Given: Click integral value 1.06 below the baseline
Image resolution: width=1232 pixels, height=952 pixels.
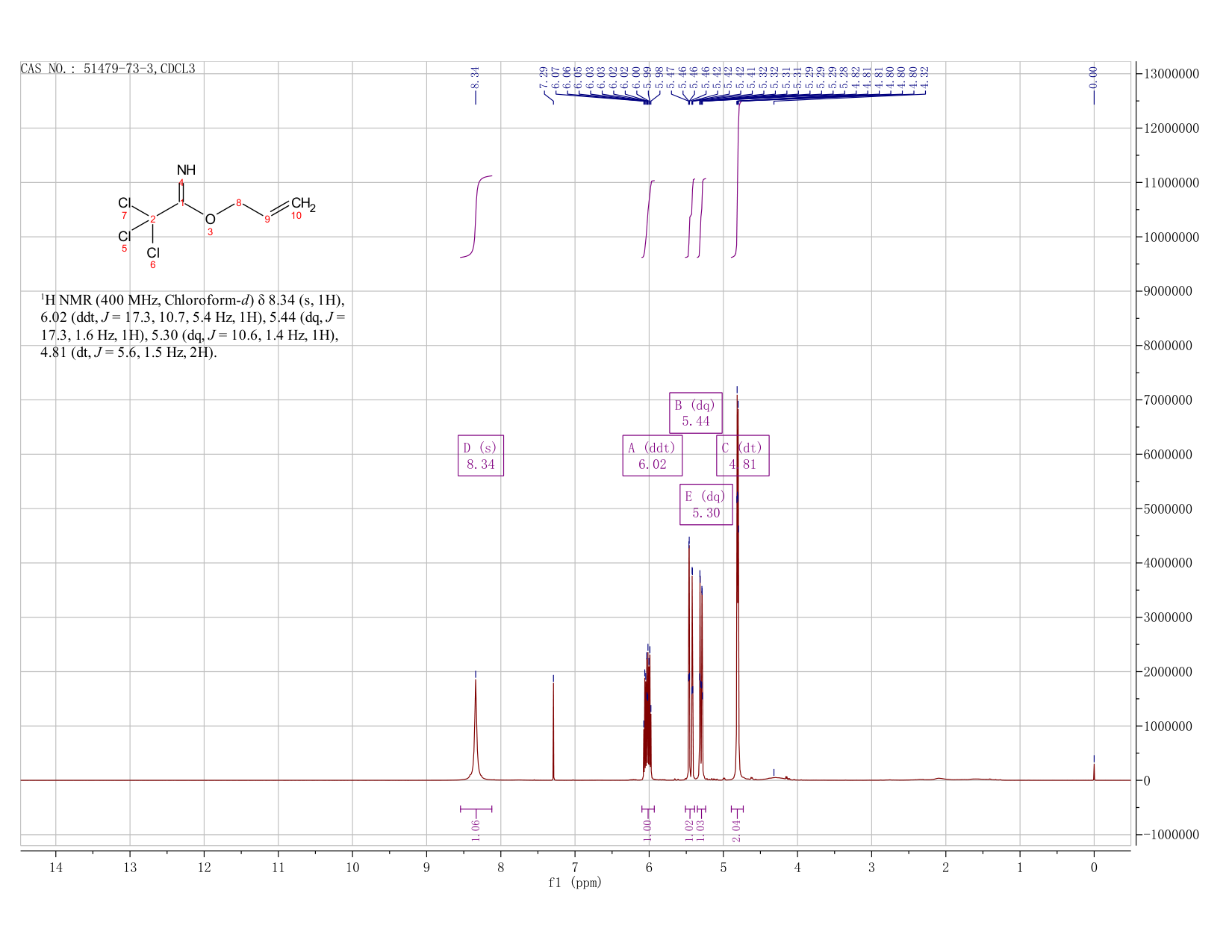Looking at the screenshot, I should tap(476, 830).
